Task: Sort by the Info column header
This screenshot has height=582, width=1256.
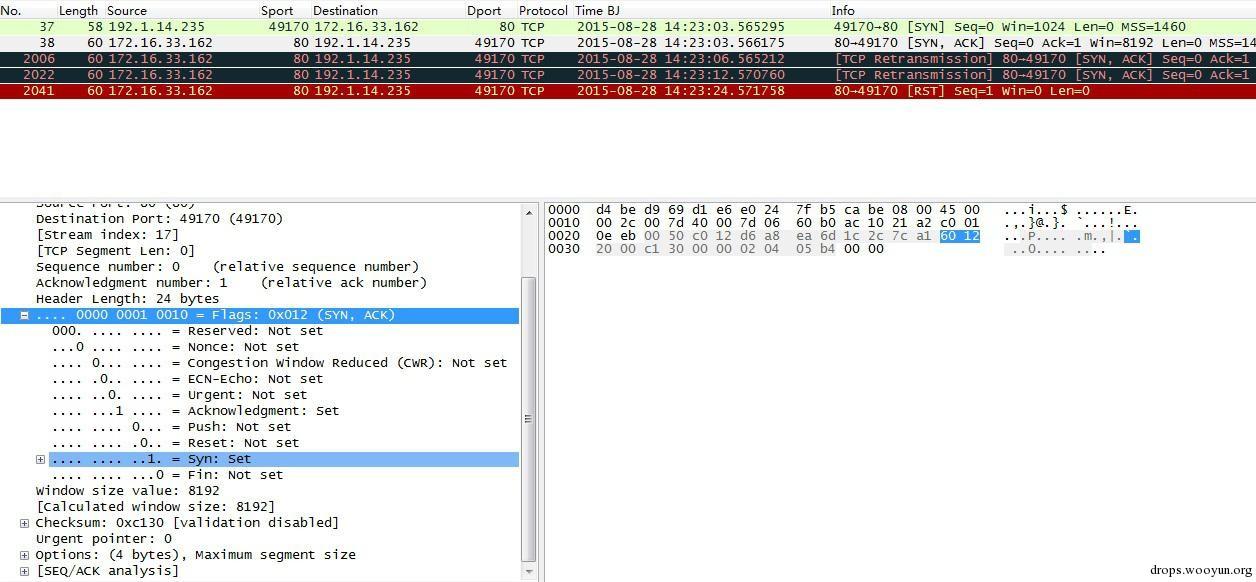Action: [843, 10]
